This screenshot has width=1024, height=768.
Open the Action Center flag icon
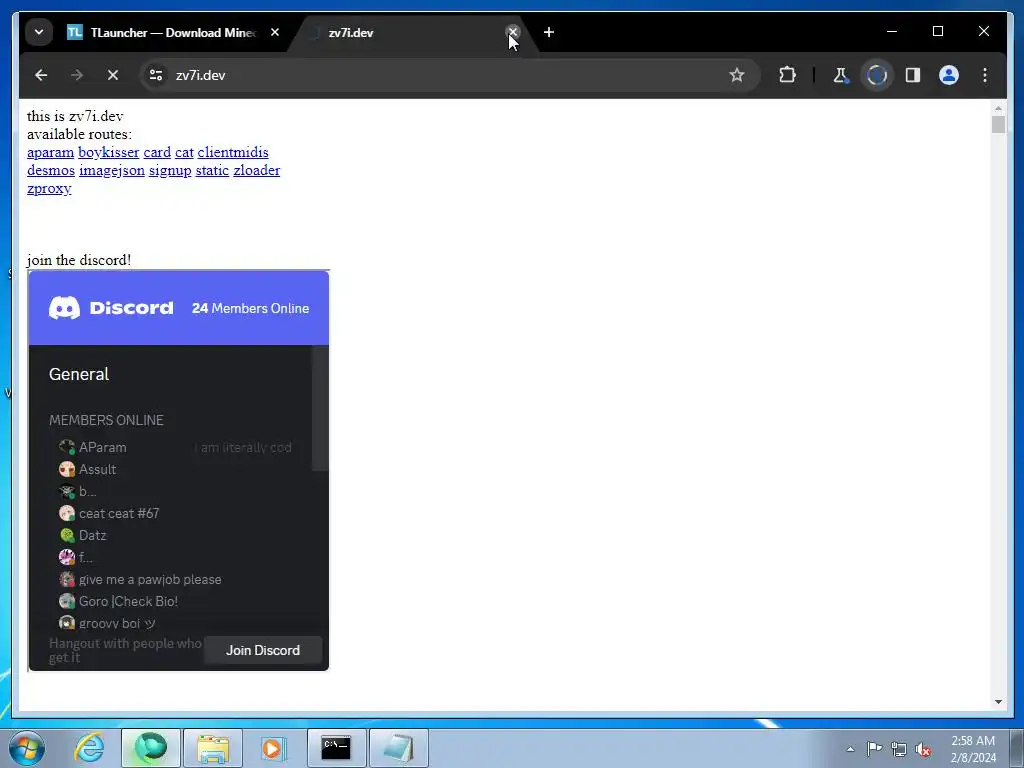pyautogui.click(x=874, y=748)
